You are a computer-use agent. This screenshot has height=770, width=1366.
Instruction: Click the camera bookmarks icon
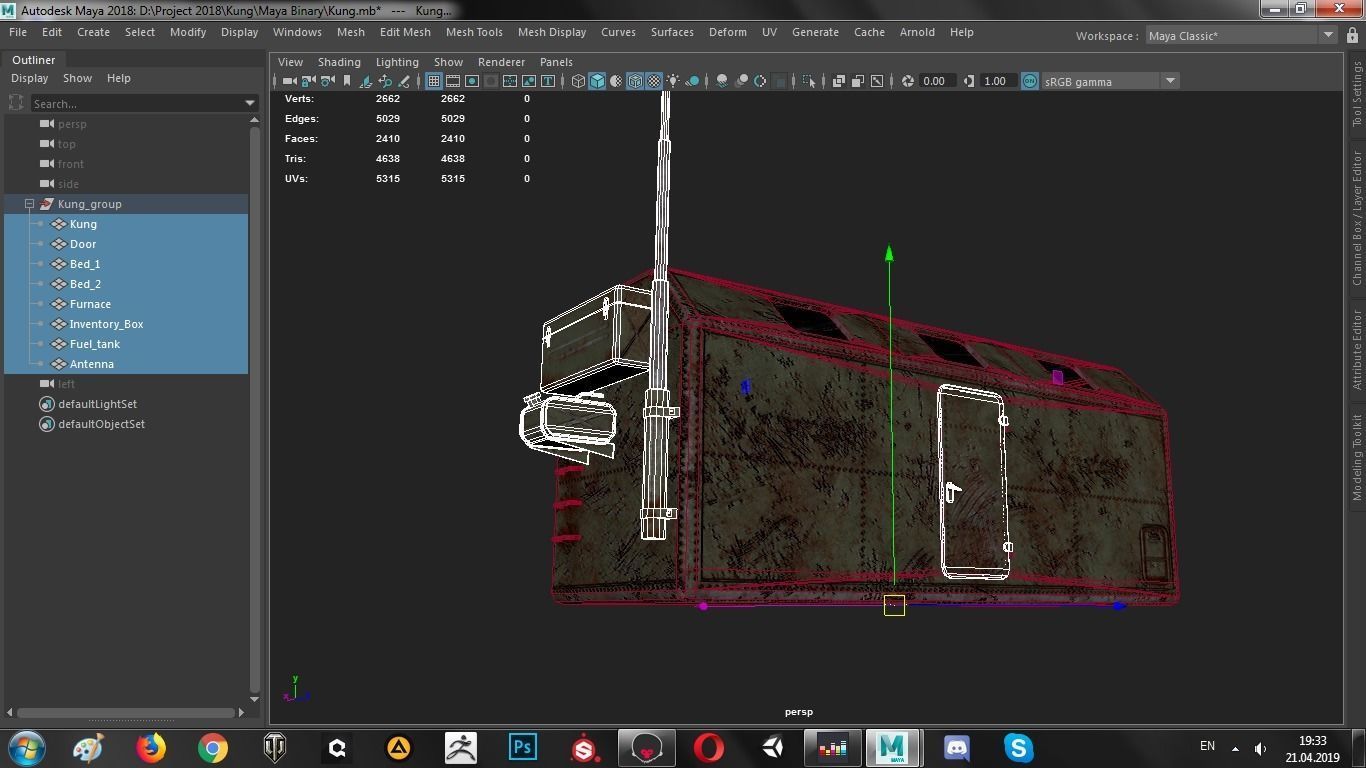pos(347,81)
